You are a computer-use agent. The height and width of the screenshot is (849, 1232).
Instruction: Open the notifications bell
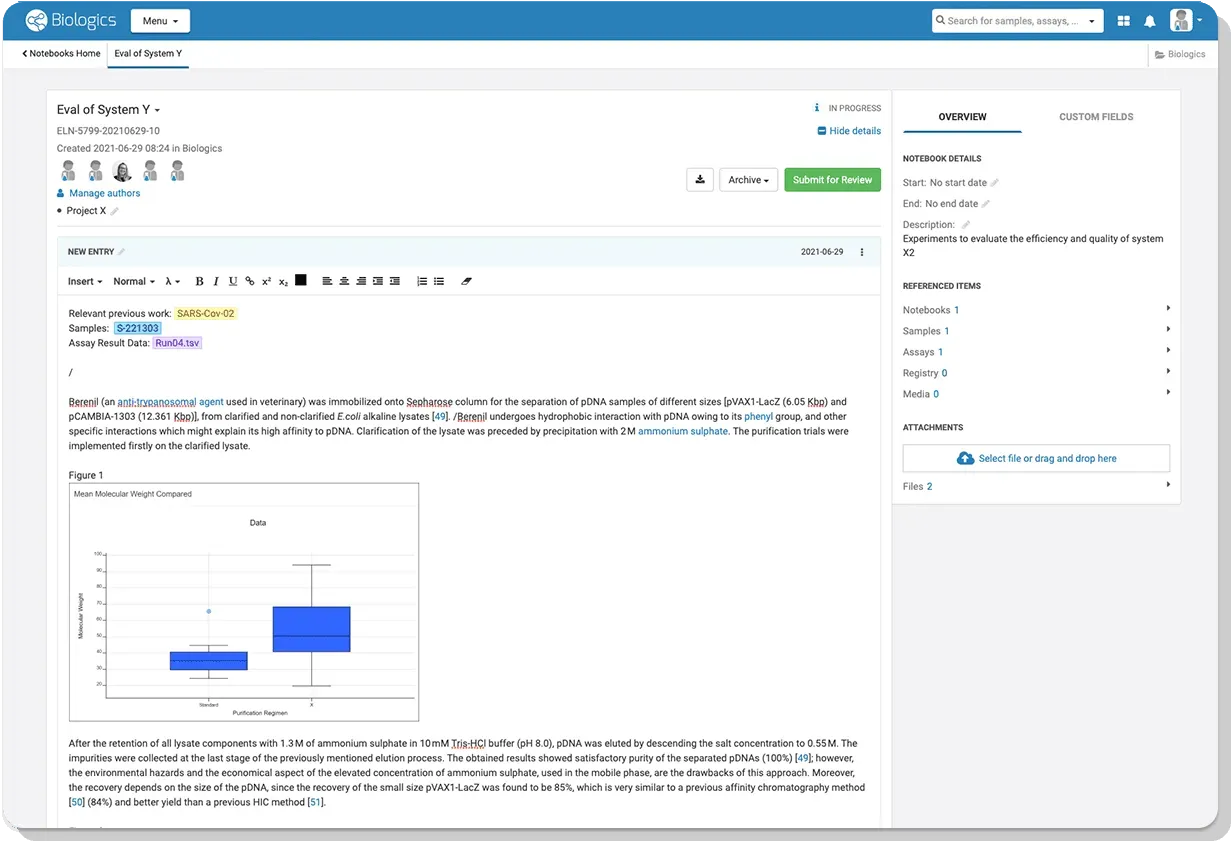[1150, 21]
